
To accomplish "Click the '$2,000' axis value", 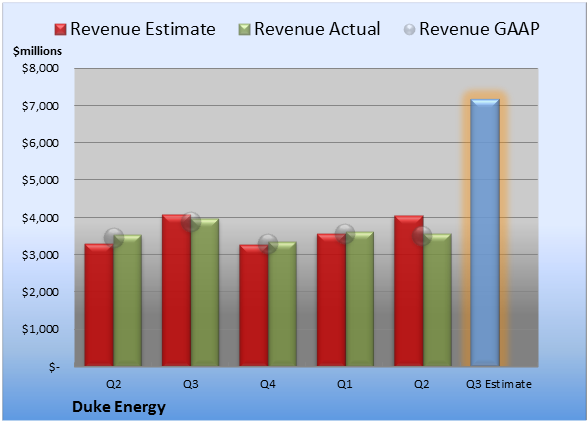I will coord(40,292).
